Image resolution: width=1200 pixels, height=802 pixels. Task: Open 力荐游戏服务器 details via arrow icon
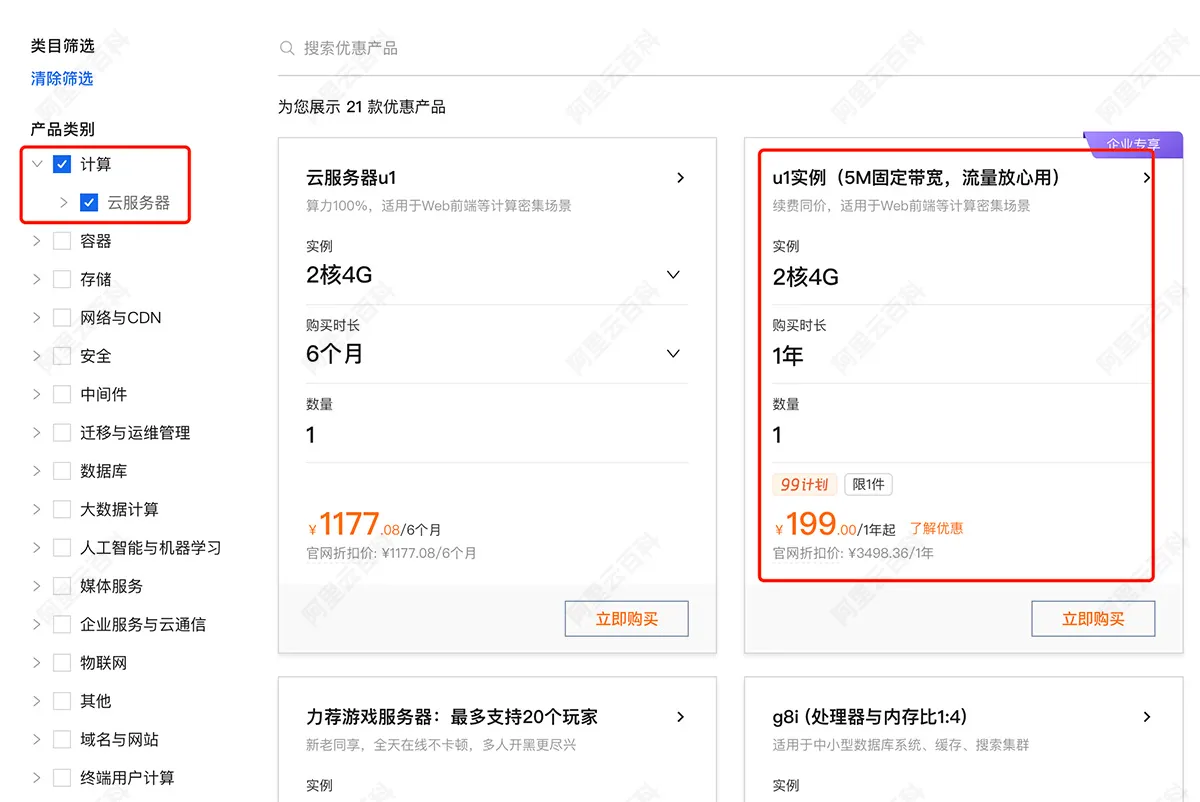pos(680,717)
